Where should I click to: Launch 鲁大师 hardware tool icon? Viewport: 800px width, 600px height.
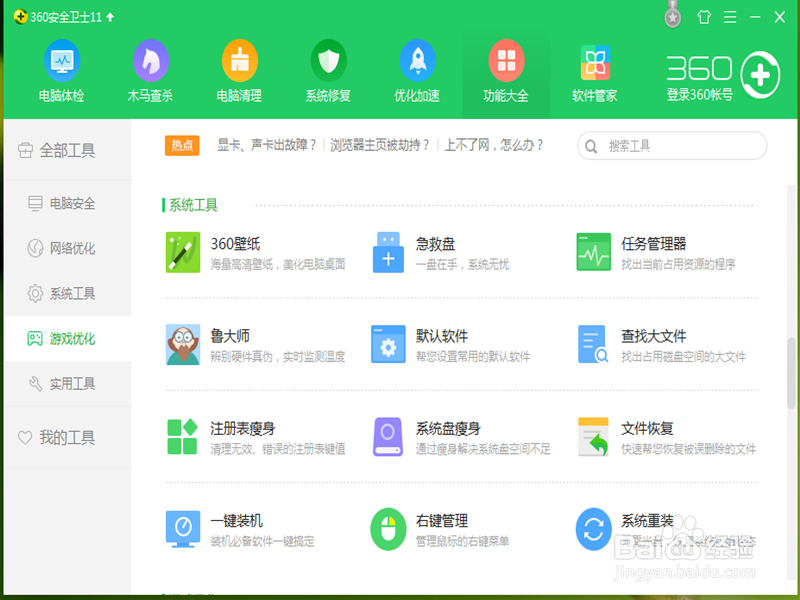[x=183, y=344]
